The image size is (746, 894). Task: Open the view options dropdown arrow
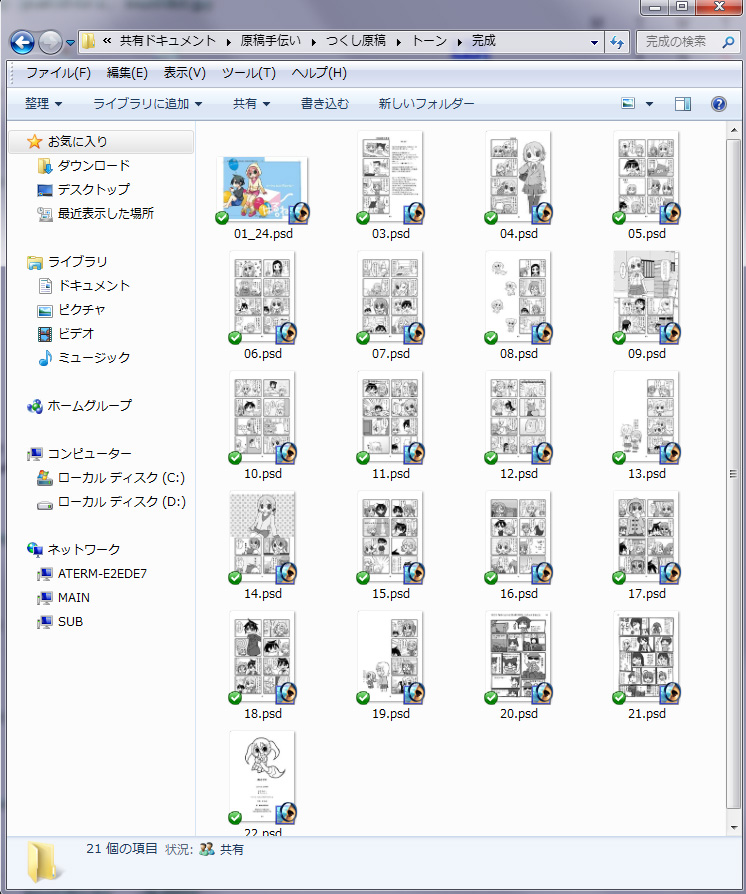[x=649, y=104]
